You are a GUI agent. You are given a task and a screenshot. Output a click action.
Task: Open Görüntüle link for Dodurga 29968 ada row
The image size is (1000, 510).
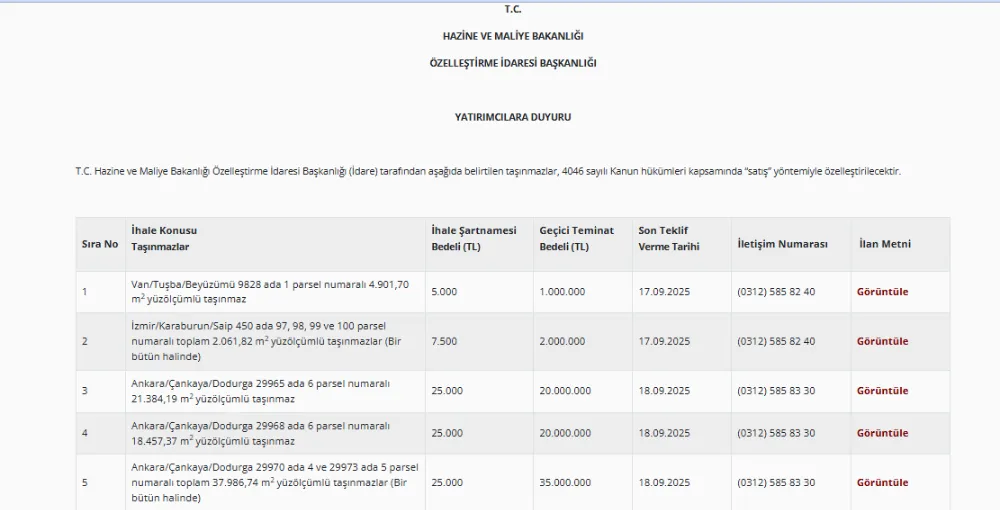(x=882, y=433)
